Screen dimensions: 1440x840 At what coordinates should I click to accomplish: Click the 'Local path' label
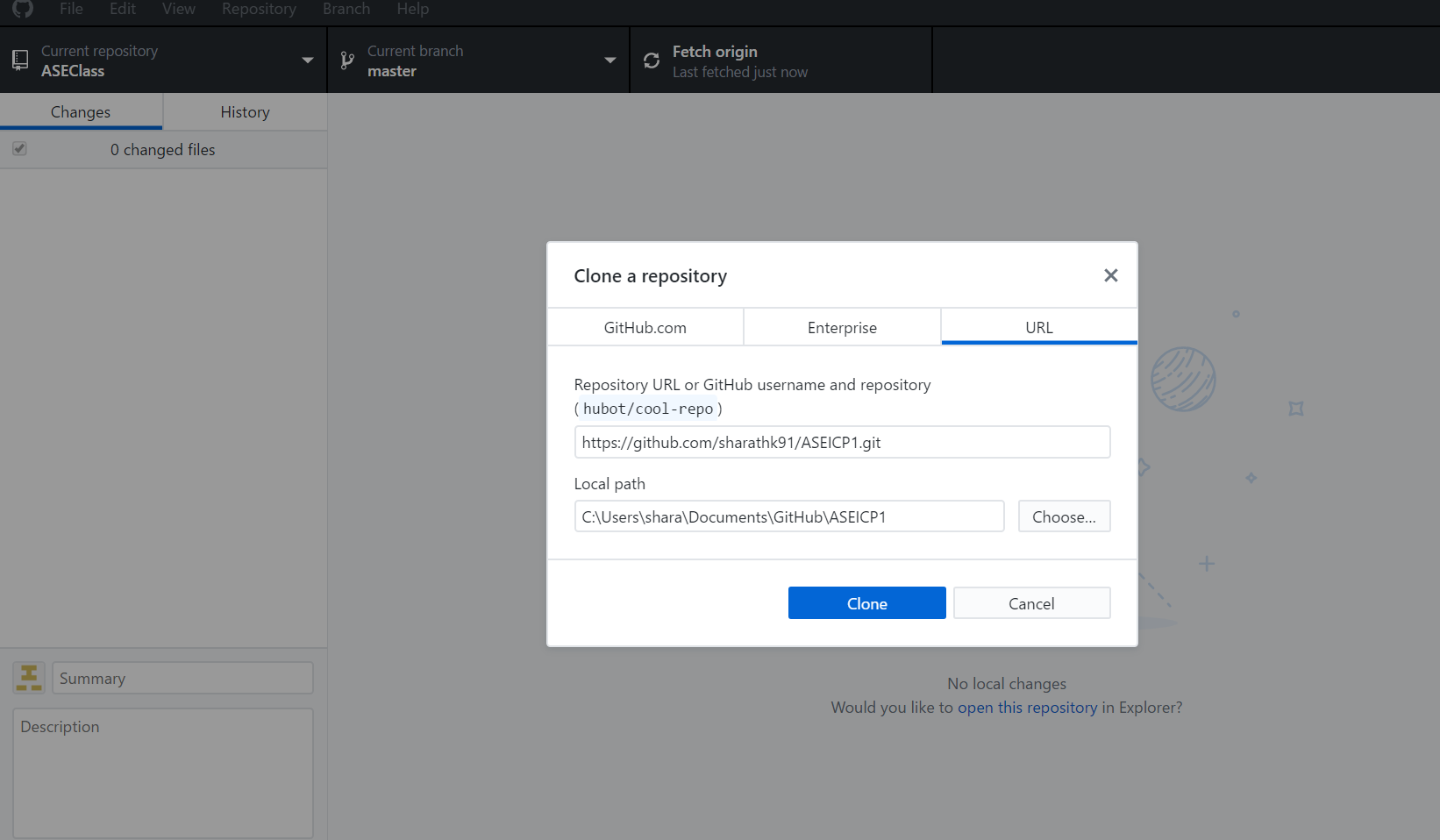point(610,484)
